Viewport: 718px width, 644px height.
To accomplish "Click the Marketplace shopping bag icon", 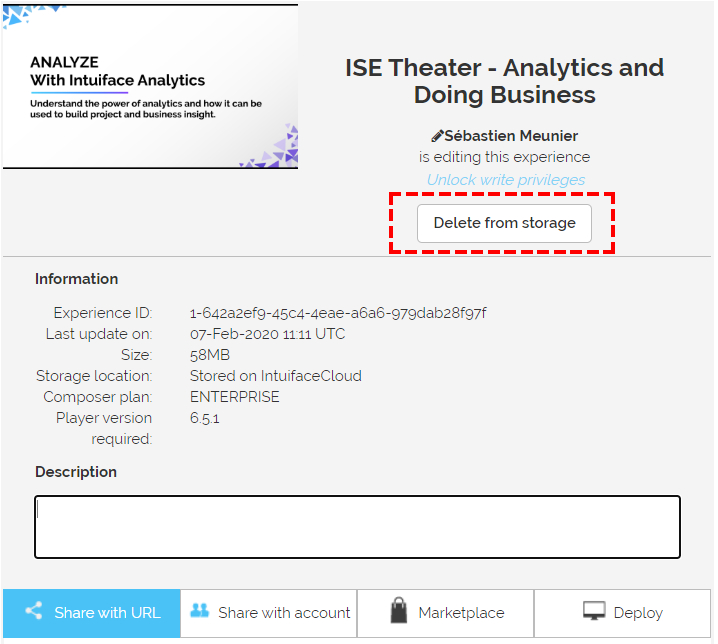I will (x=399, y=610).
